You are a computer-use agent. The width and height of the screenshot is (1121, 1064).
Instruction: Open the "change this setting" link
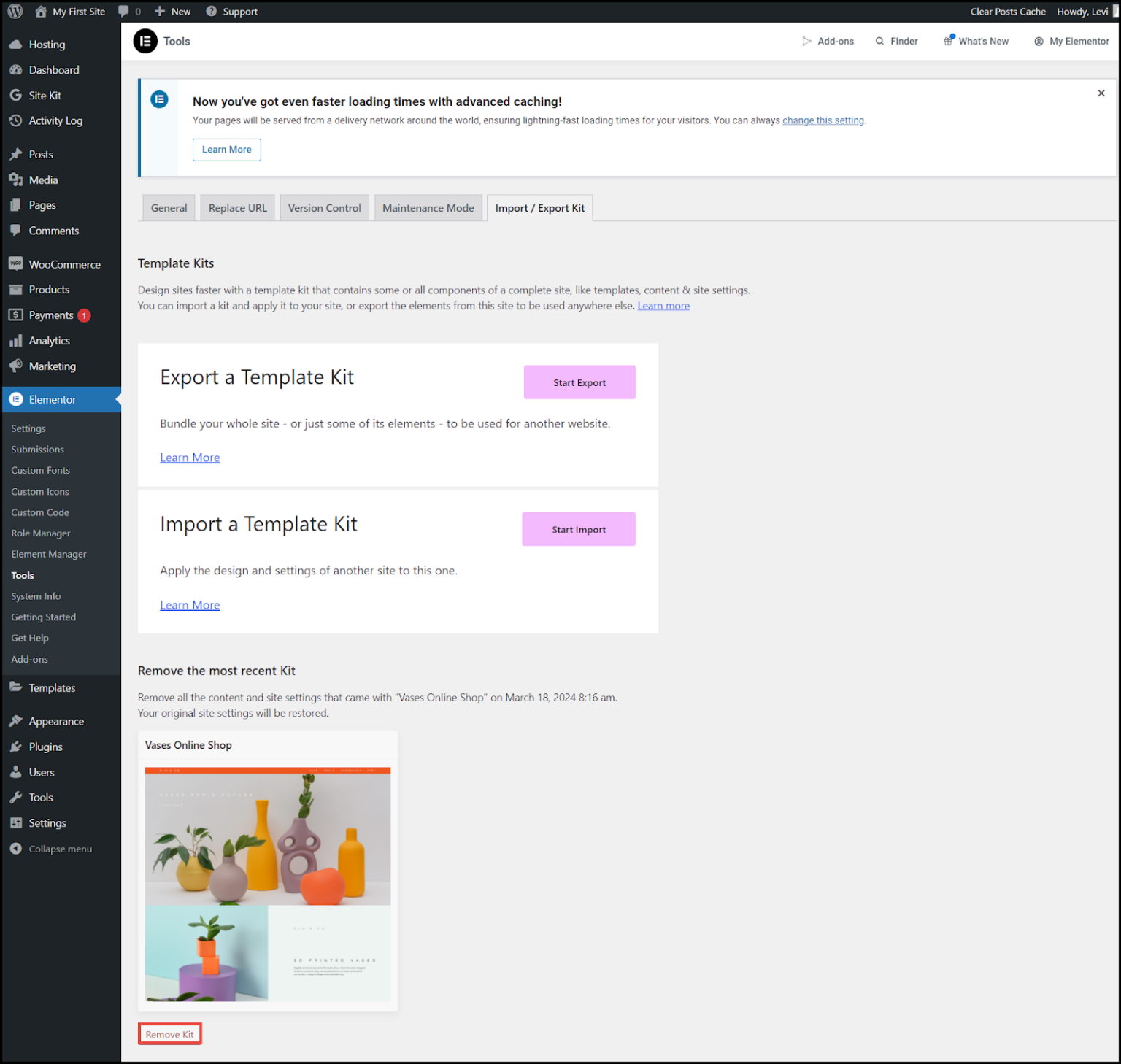pyautogui.click(x=823, y=120)
